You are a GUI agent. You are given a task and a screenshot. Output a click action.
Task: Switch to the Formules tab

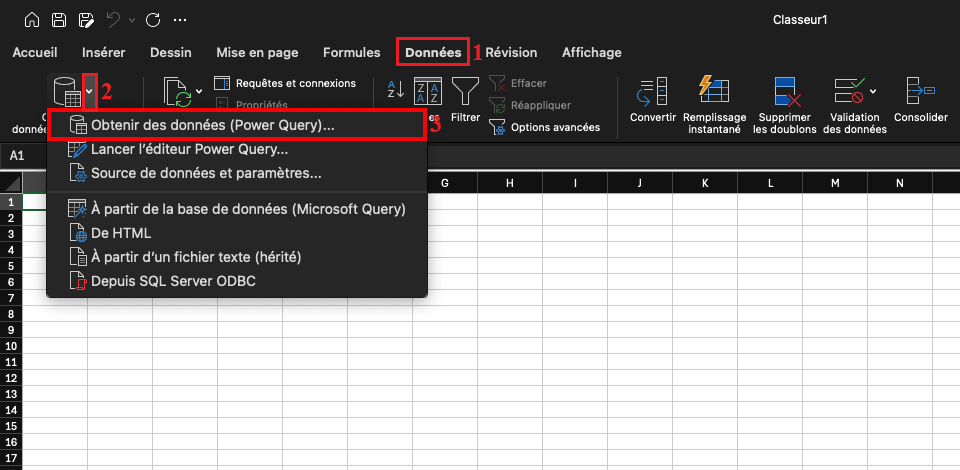pyautogui.click(x=351, y=52)
